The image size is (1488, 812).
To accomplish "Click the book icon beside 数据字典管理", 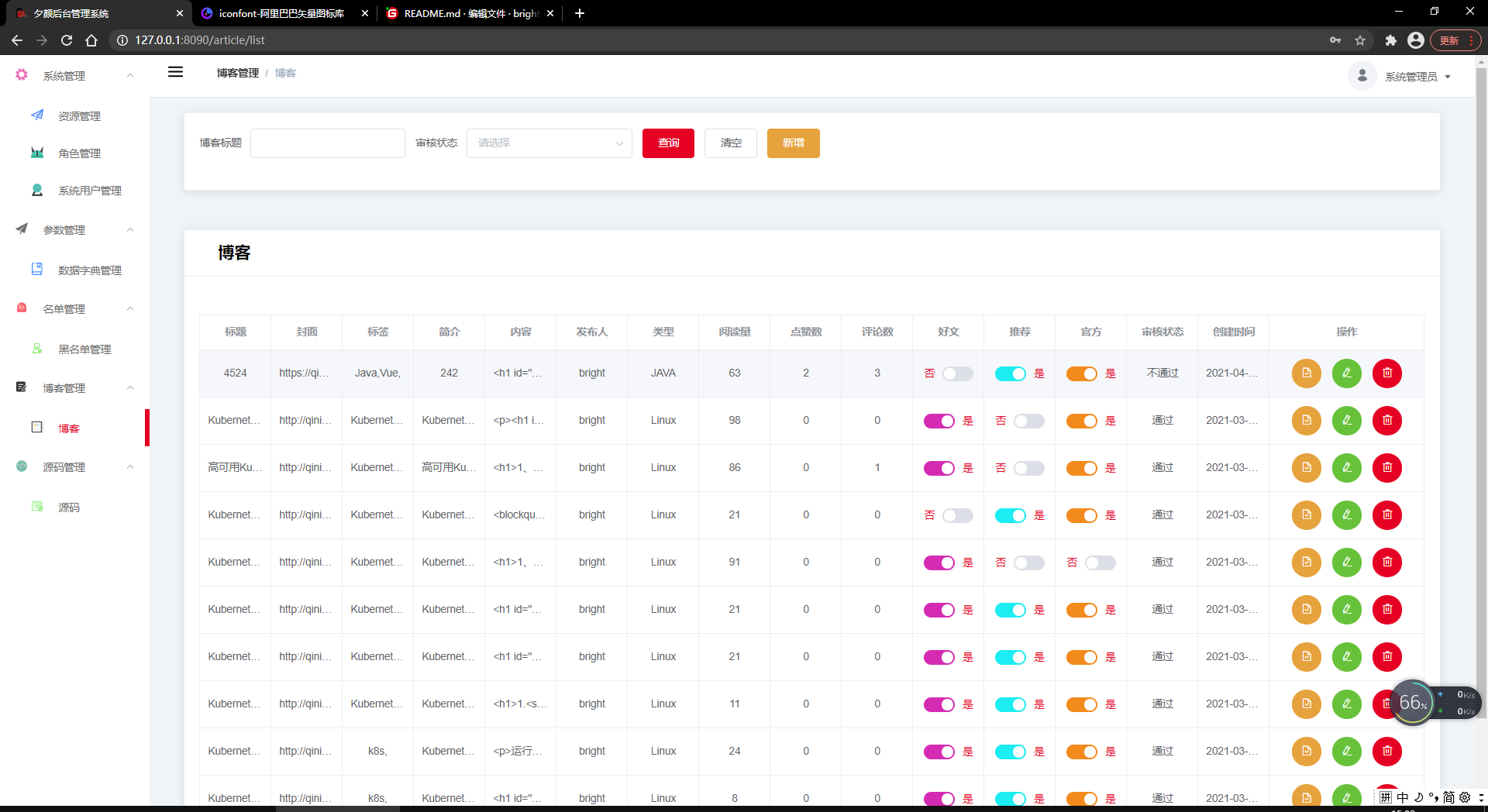I will point(37,269).
